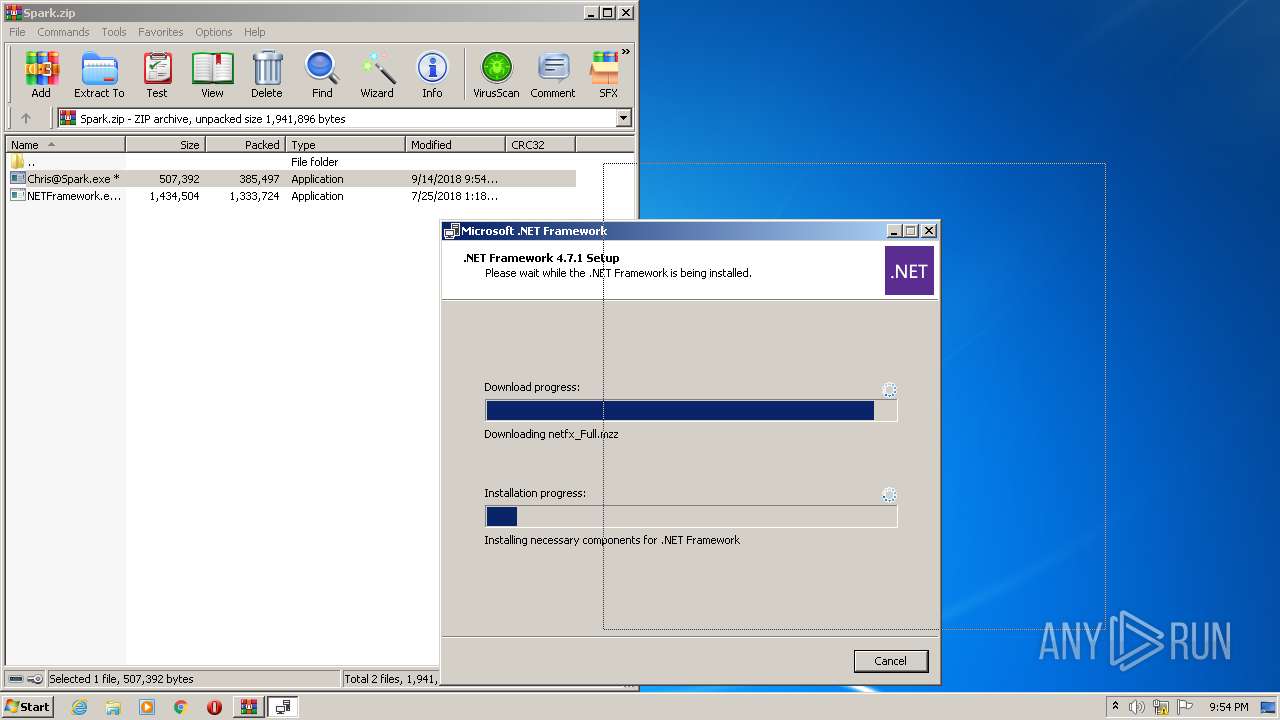Click the 9:54 PM system clock

1229,707
